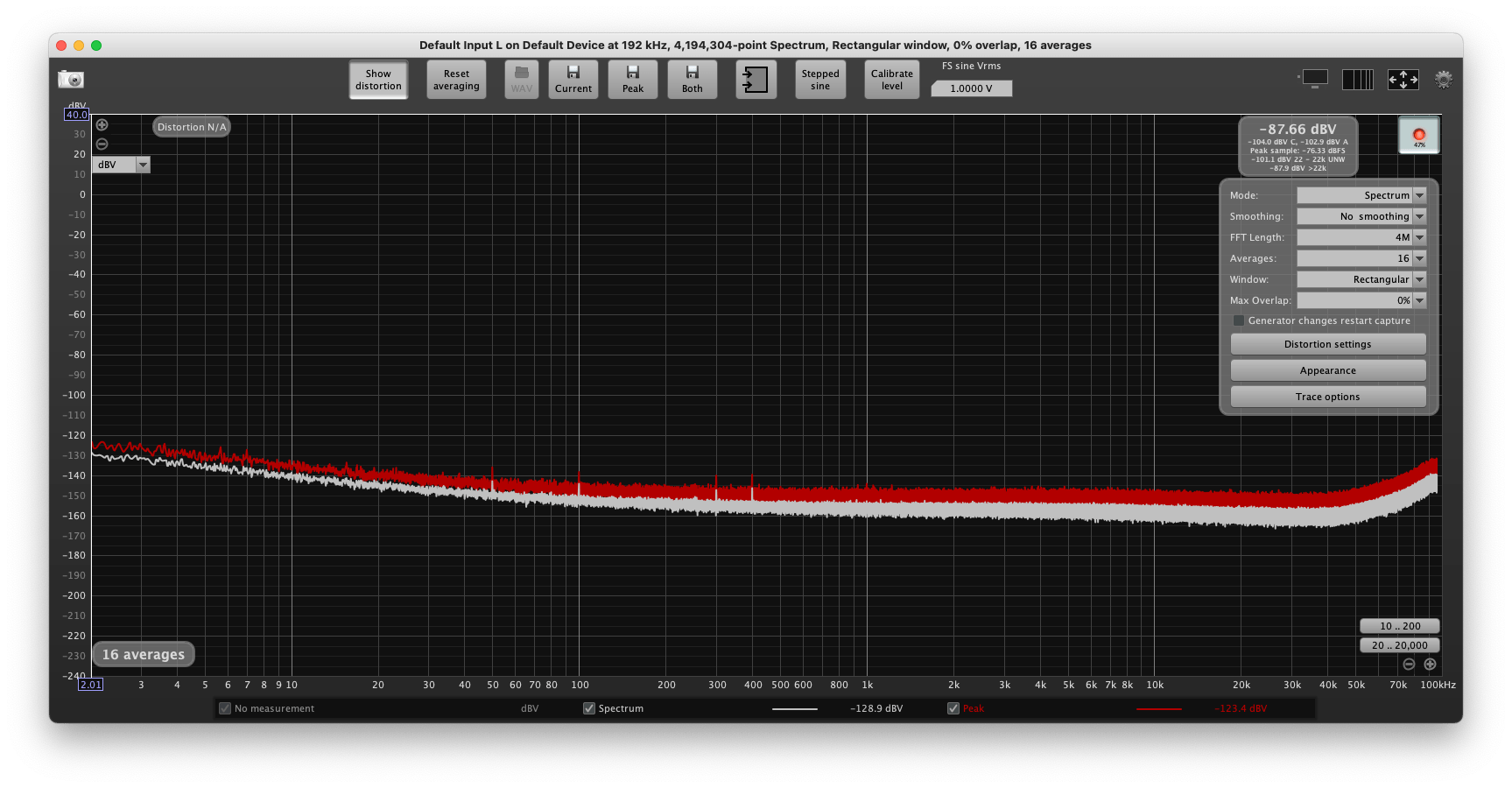Open the Window Rectangular dropdown
Screen dimensions: 1512x788
pyautogui.click(x=1361, y=279)
